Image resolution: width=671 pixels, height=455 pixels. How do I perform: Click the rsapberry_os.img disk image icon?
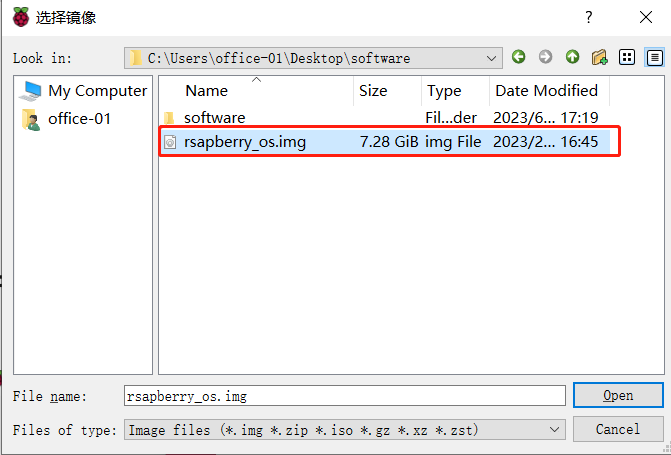coord(170,142)
